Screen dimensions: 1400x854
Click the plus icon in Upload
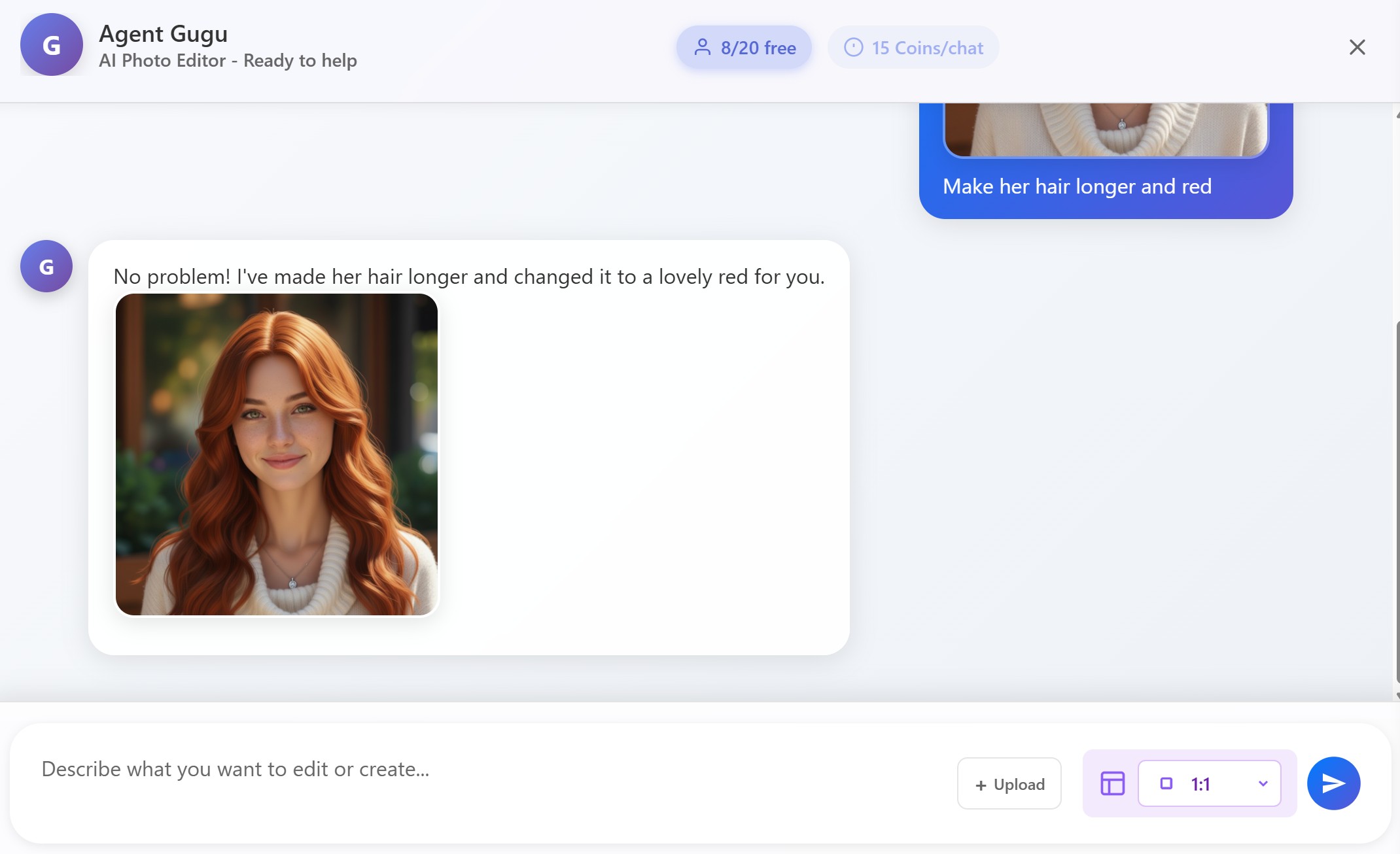pyautogui.click(x=980, y=785)
